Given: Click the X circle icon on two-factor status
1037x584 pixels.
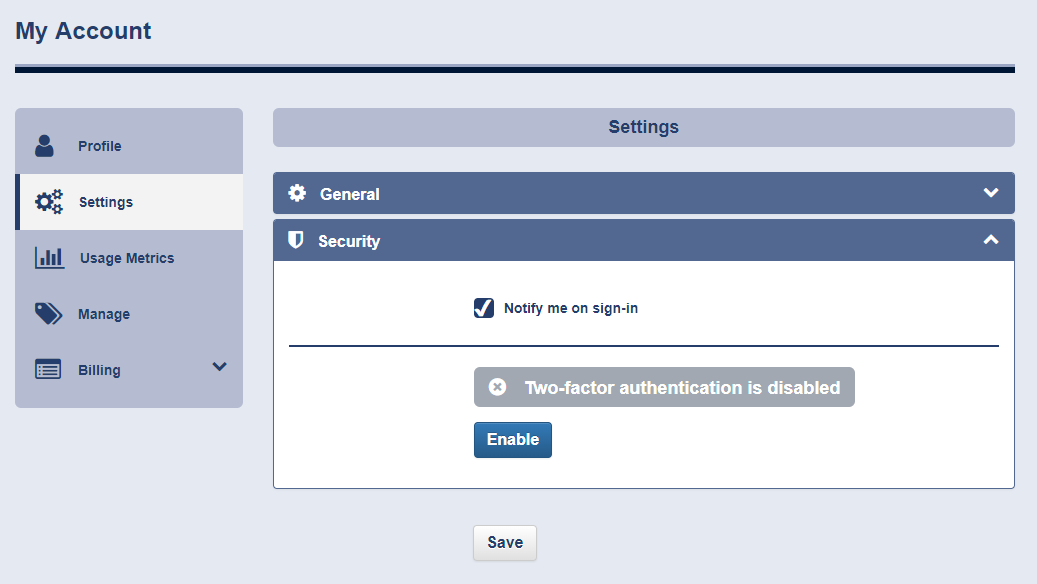Looking at the screenshot, I should click(497, 387).
